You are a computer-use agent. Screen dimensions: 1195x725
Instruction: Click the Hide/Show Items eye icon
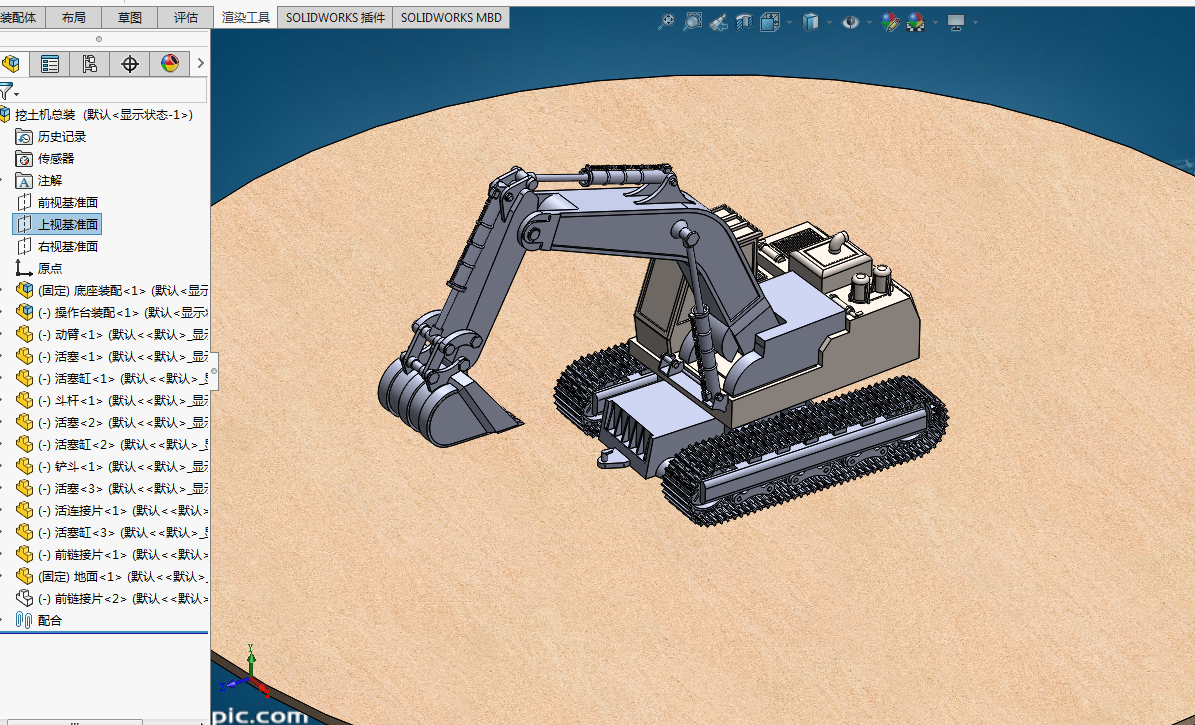point(850,22)
